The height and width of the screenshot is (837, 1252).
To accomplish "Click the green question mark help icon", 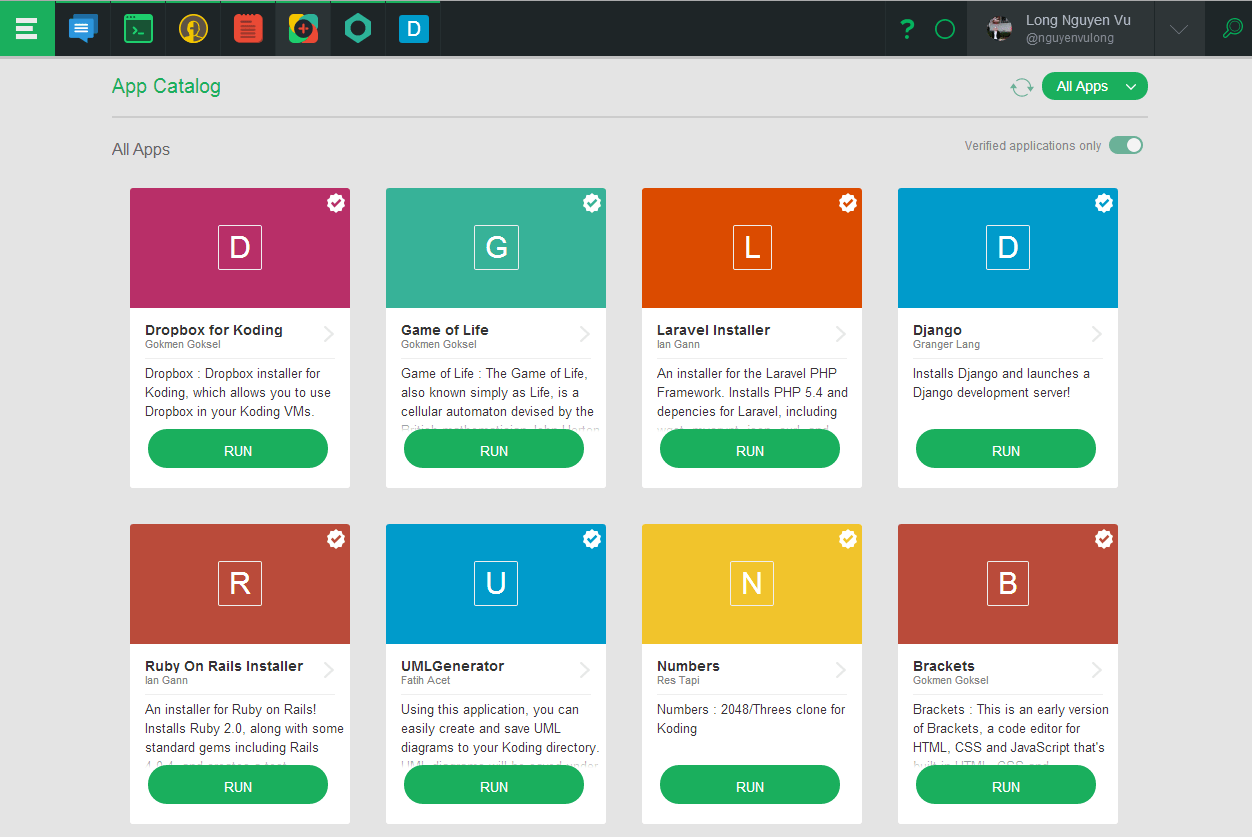I will click(x=907, y=29).
